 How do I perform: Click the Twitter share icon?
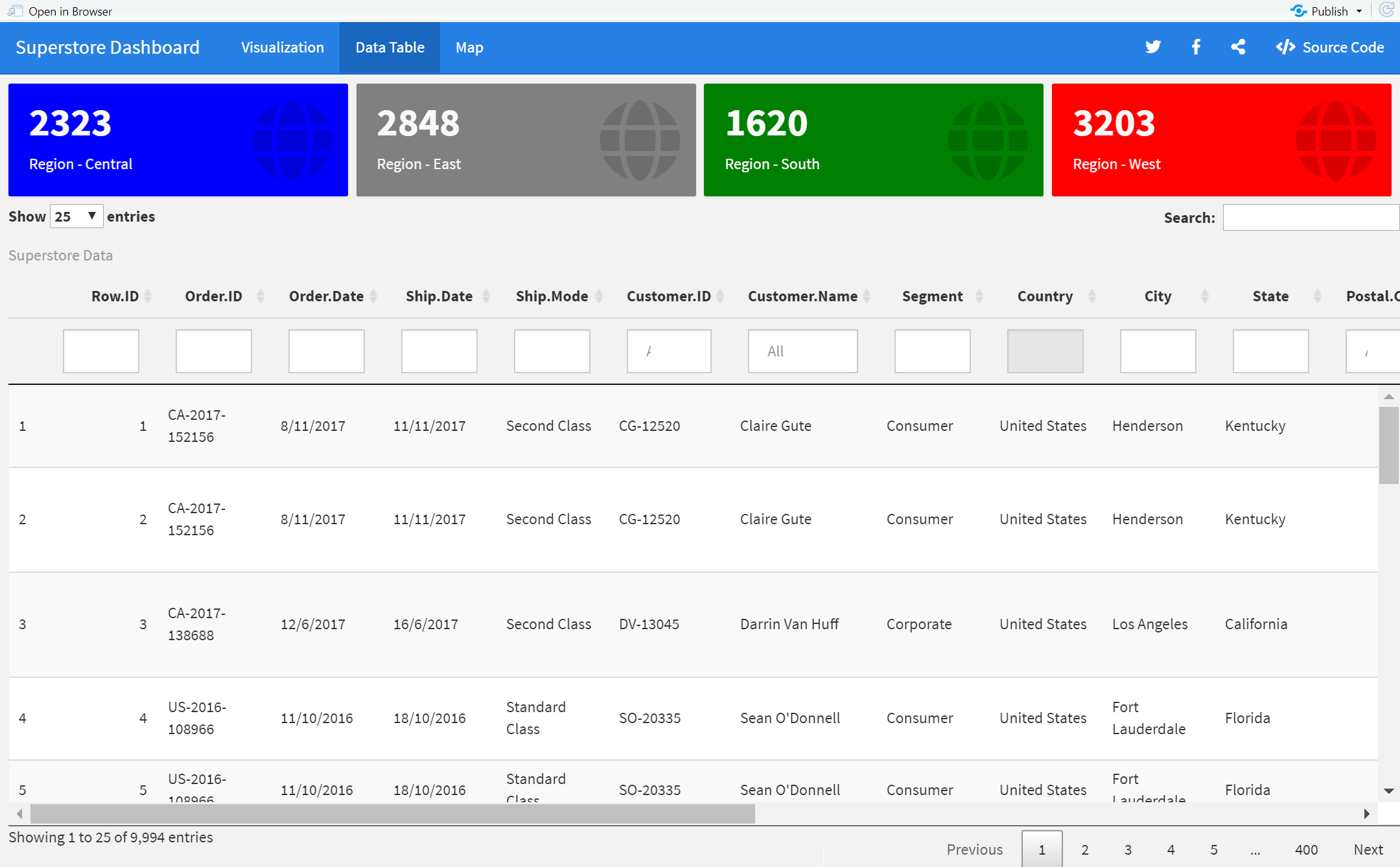tap(1152, 47)
